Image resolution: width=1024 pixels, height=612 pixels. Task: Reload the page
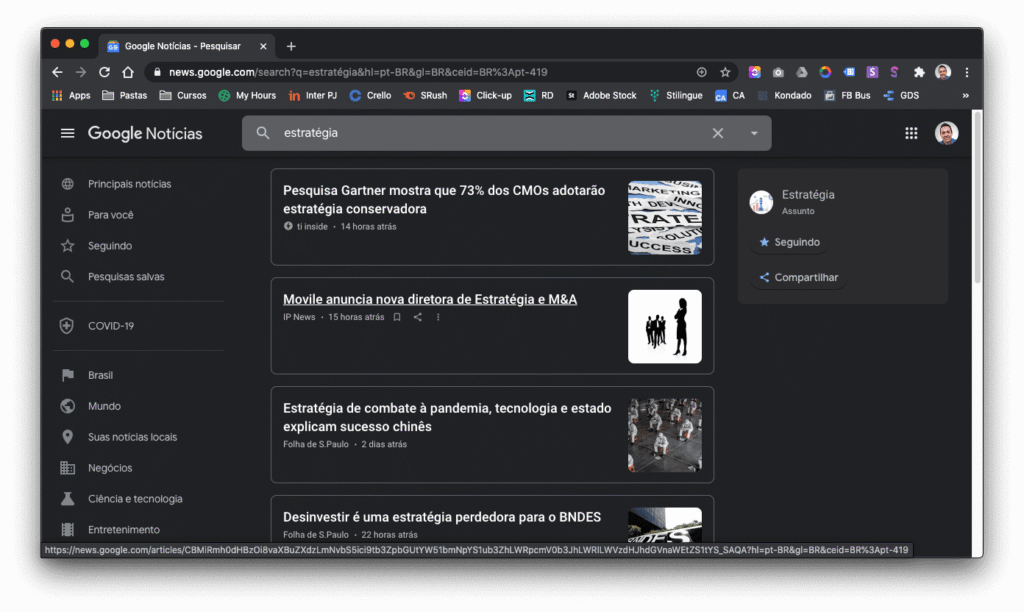(104, 72)
